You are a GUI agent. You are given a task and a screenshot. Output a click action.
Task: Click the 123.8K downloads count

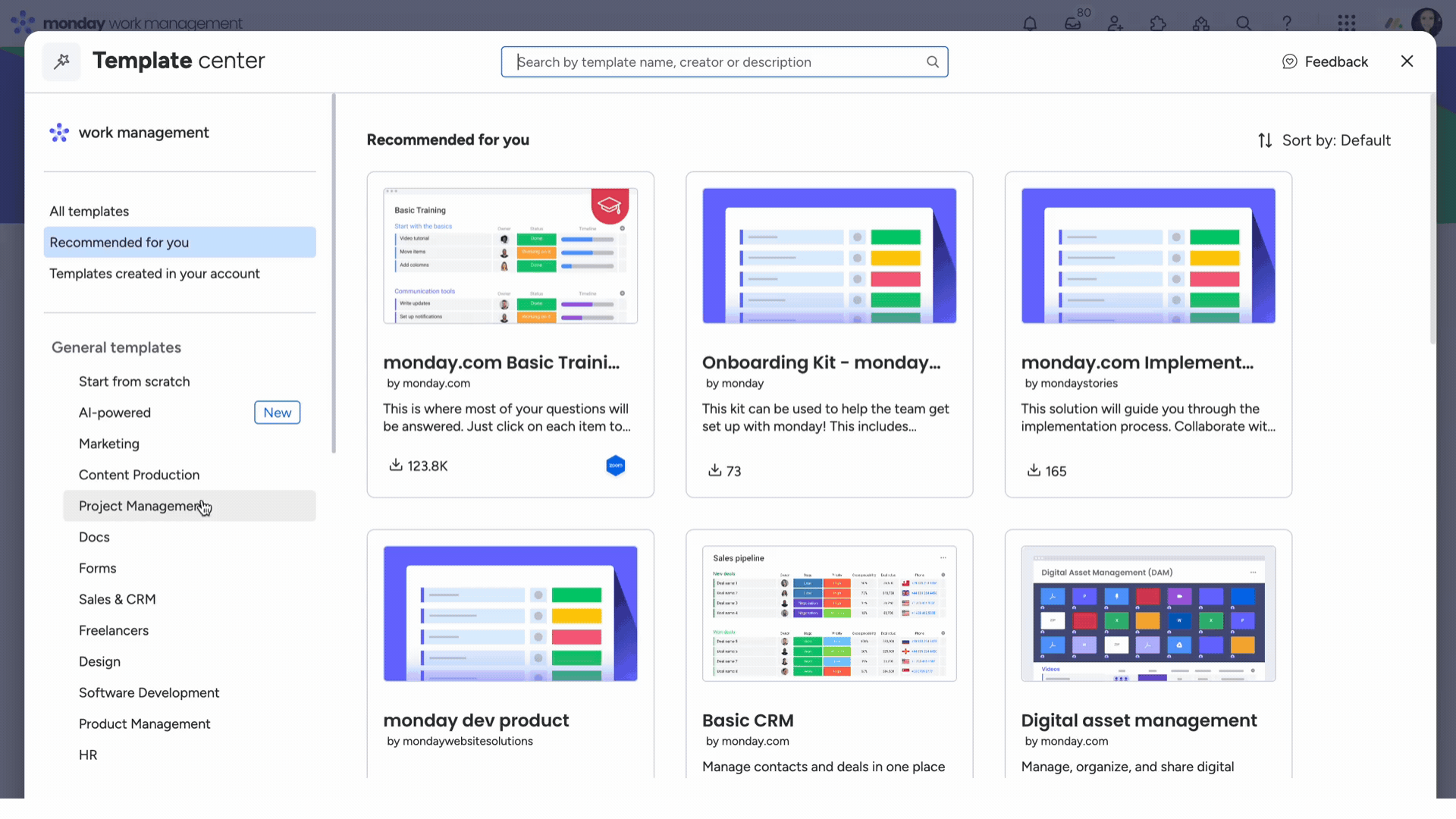point(428,466)
